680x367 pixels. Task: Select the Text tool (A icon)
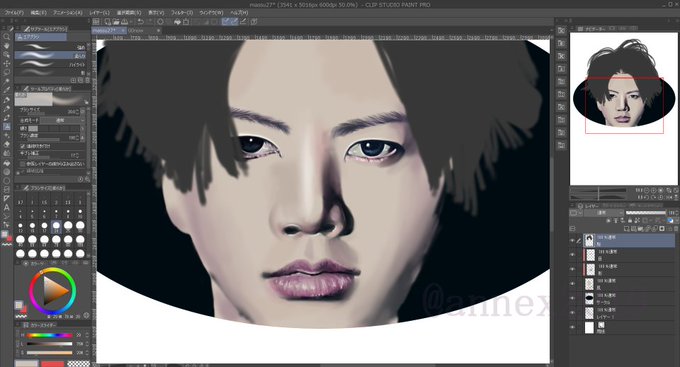tap(7, 207)
